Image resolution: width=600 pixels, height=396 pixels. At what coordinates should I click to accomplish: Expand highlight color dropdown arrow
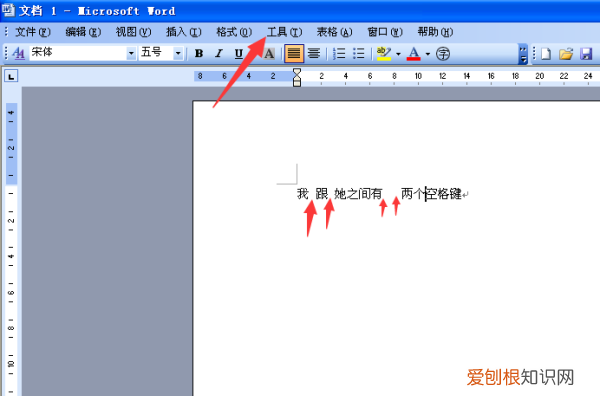(398, 54)
